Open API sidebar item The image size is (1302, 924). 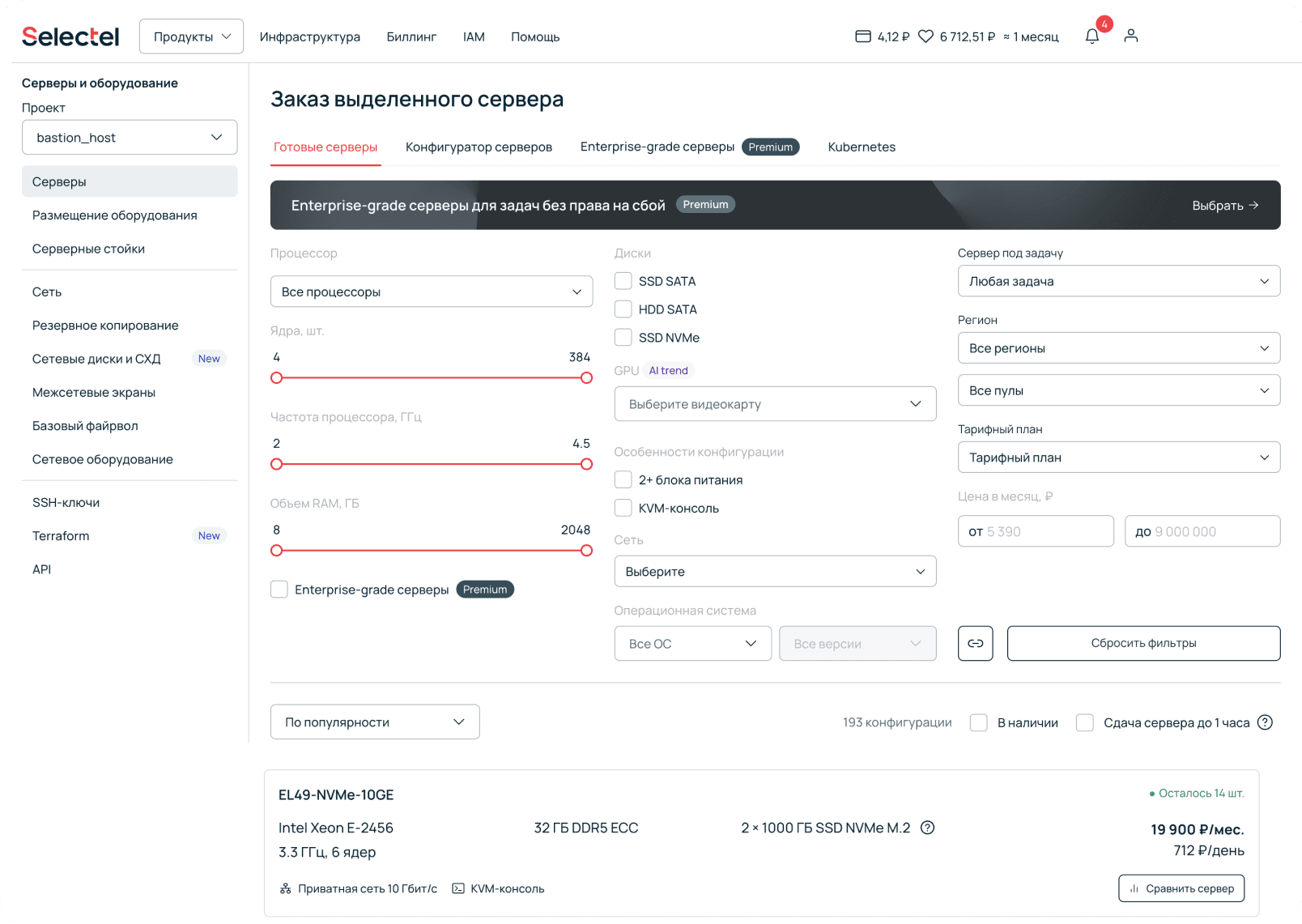click(x=130, y=570)
